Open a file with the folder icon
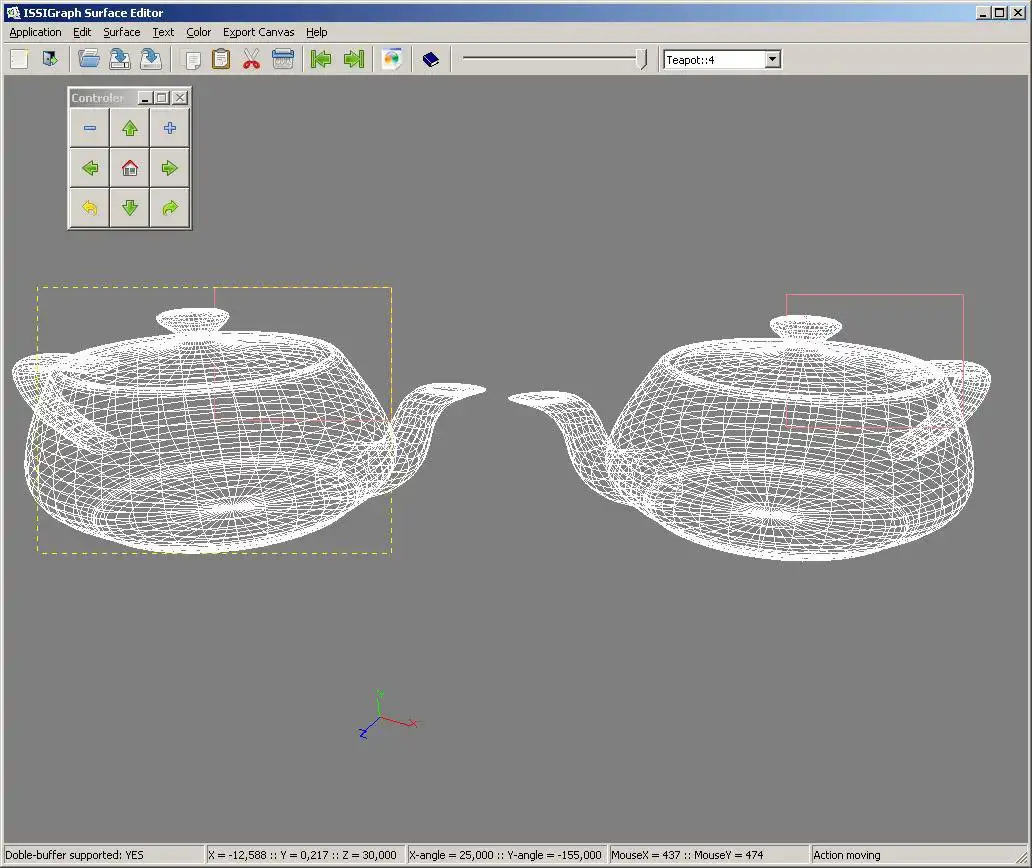Screen dimensions: 1032x868 tap(88, 59)
